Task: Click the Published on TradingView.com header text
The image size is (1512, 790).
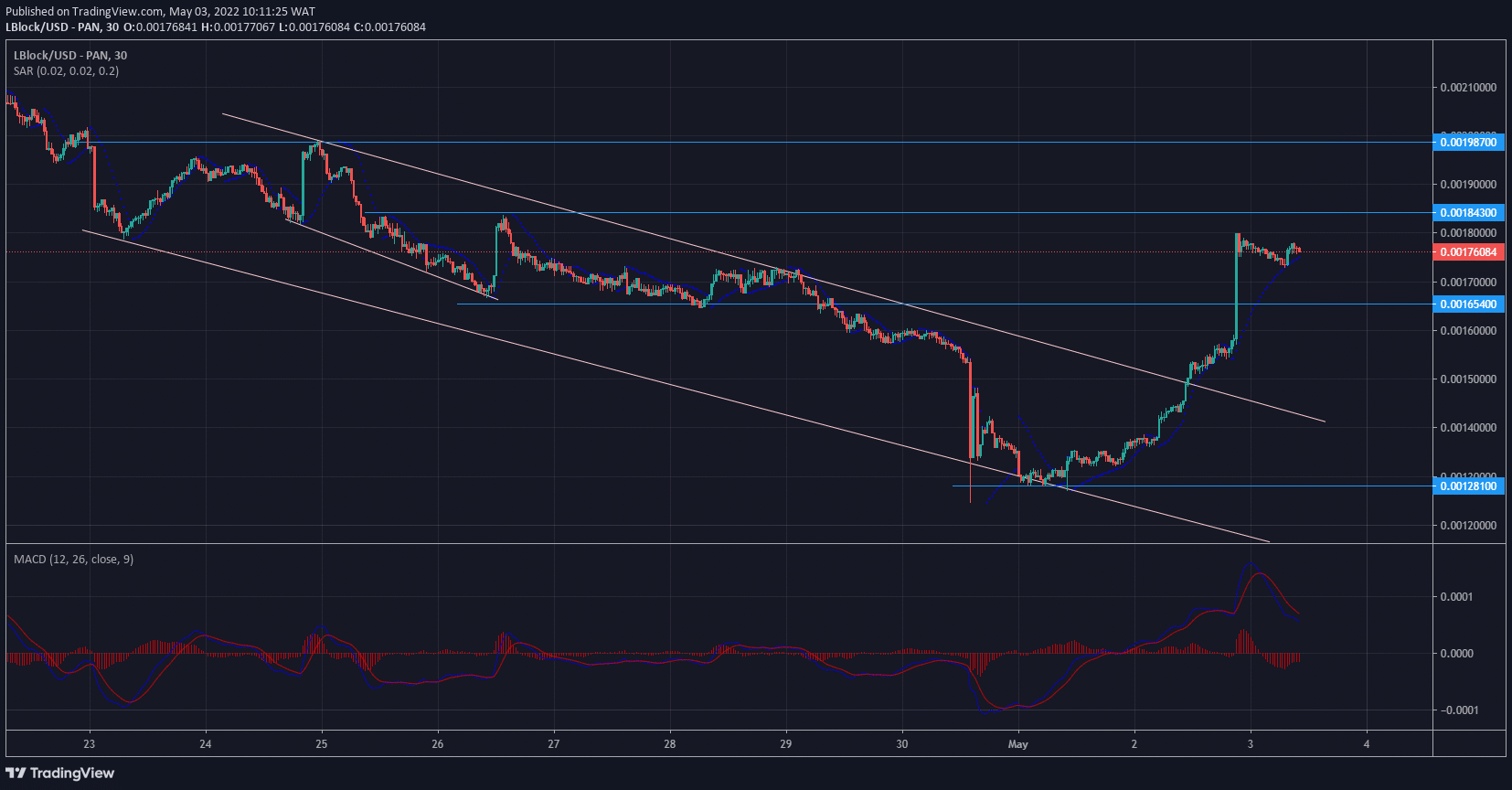Action: (161, 12)
